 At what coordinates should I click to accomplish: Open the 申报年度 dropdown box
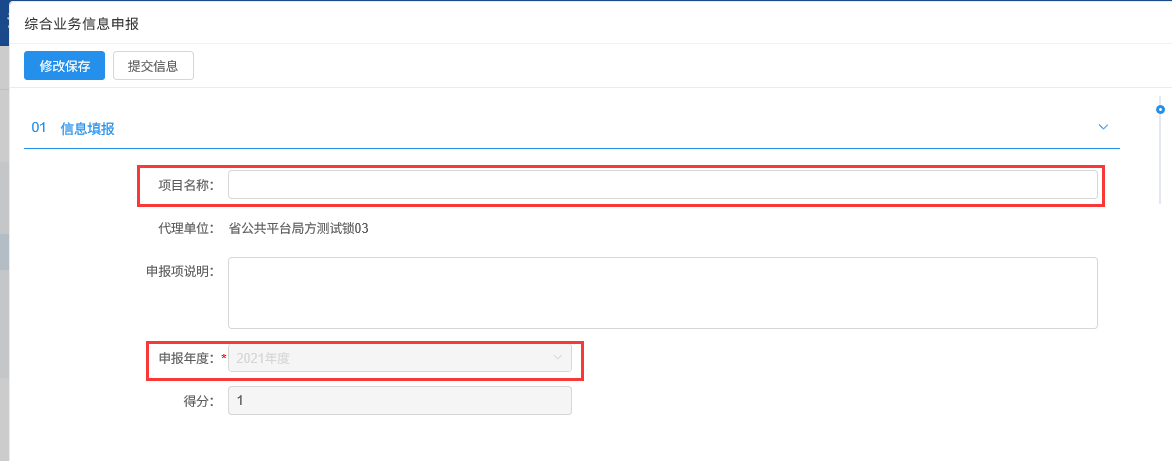tap(390, 358)
